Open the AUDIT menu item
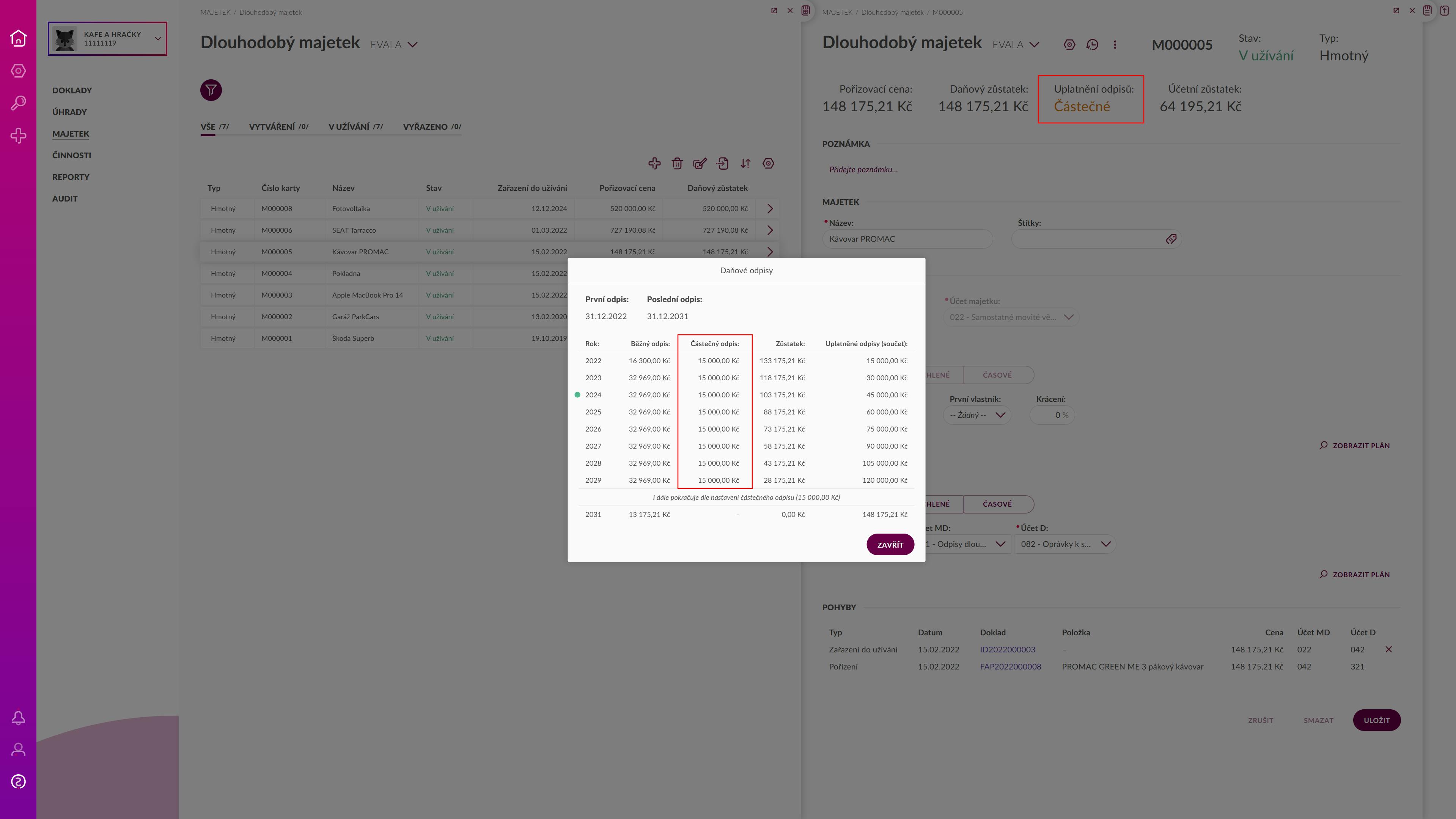The height and width of the screenshot is (819, 1456). point(64,198)
